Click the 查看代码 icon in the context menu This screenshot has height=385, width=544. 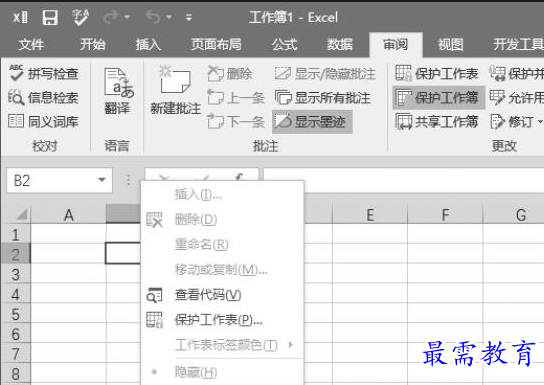(x=154, y=295)
